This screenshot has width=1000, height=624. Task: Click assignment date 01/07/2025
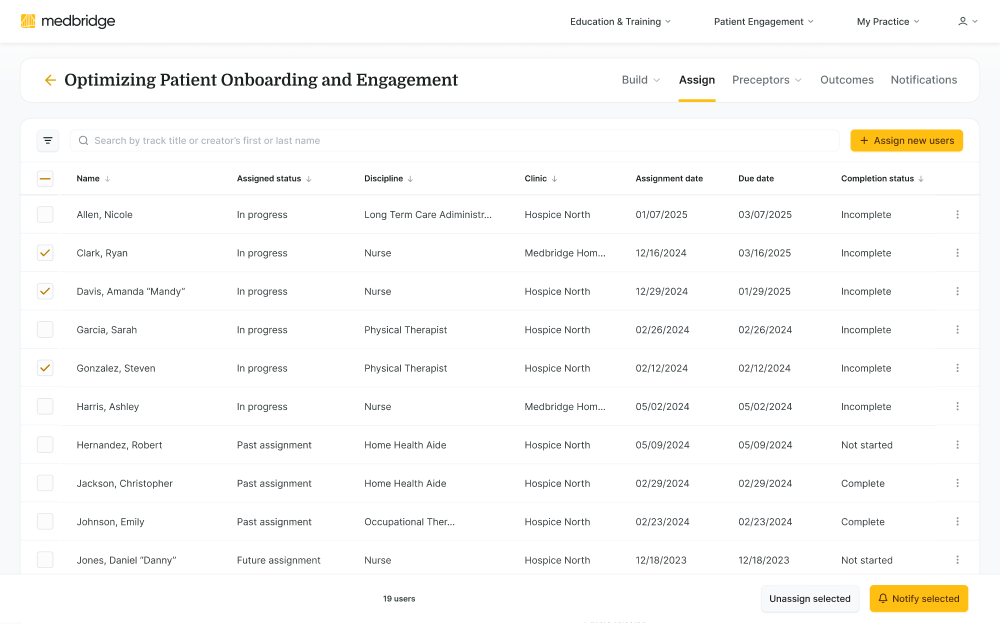(661, 214)
